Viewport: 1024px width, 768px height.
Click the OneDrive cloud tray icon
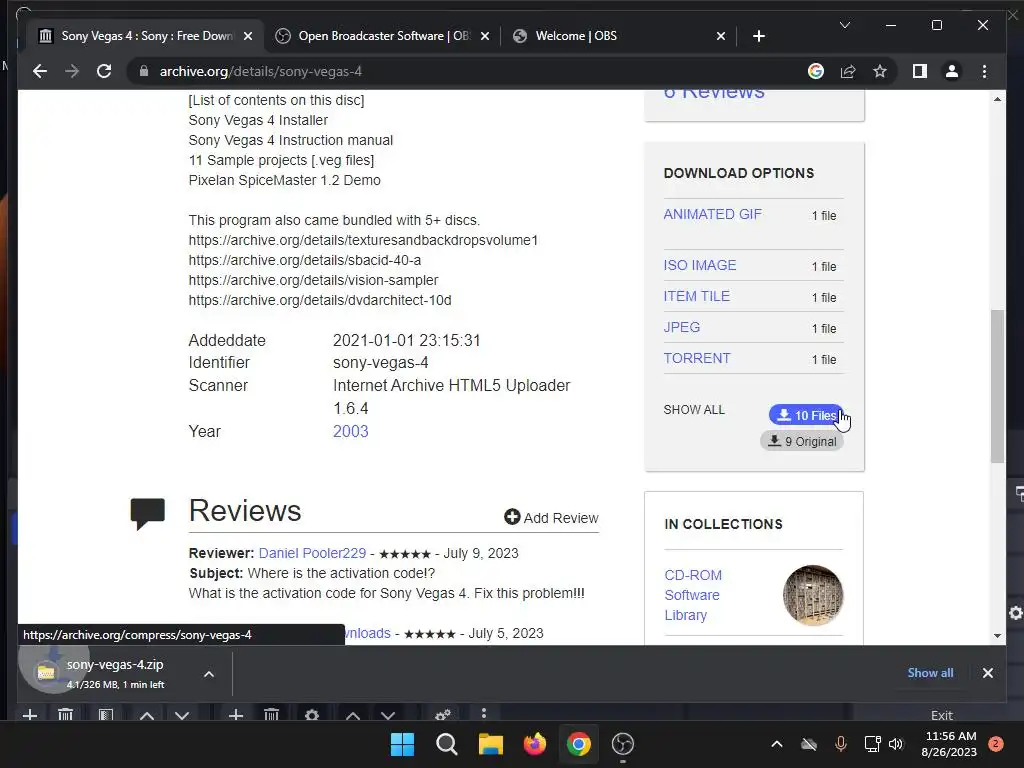[808, 744]
